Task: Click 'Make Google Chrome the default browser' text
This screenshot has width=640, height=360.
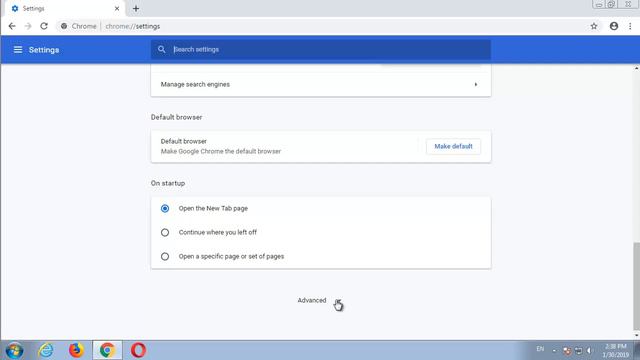Action: coord(221,151)
